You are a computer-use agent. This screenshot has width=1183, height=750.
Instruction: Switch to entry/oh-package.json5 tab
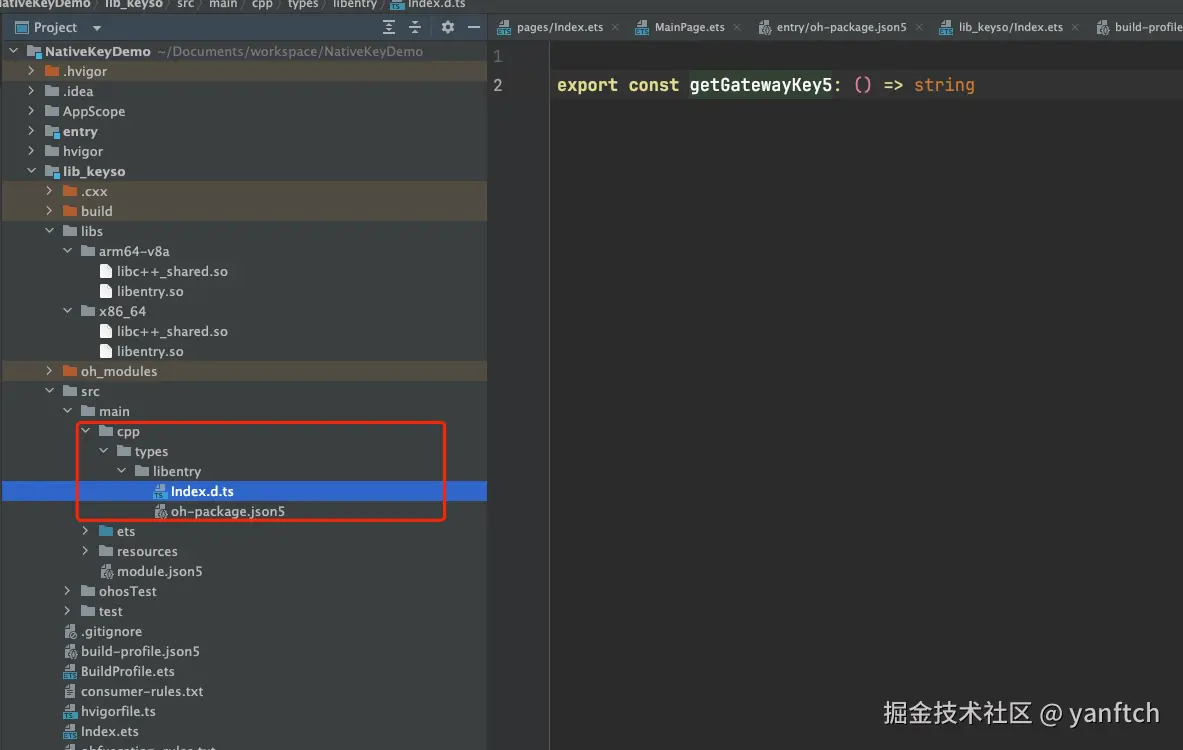841,27
